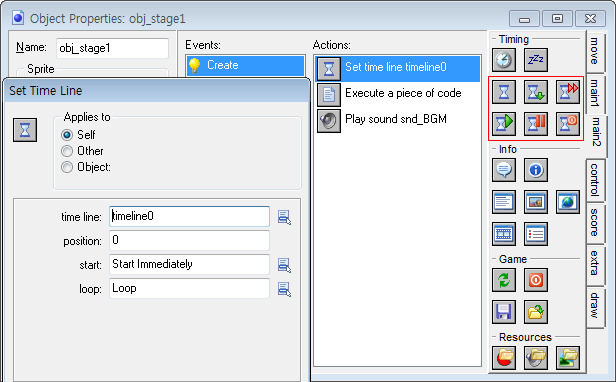Open the time line picker menu button
The image size is (616, 382).
pyautogui.click(x=284, y=217)
